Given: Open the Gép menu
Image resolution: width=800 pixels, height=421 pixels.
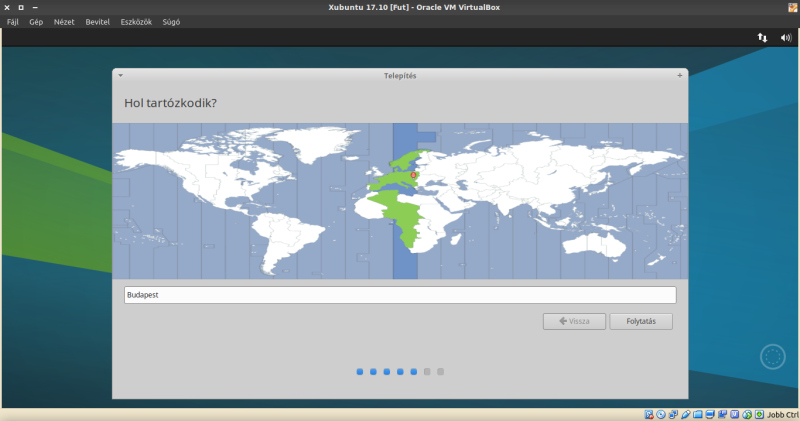Looking at the screenshot, I should [36, 21].
